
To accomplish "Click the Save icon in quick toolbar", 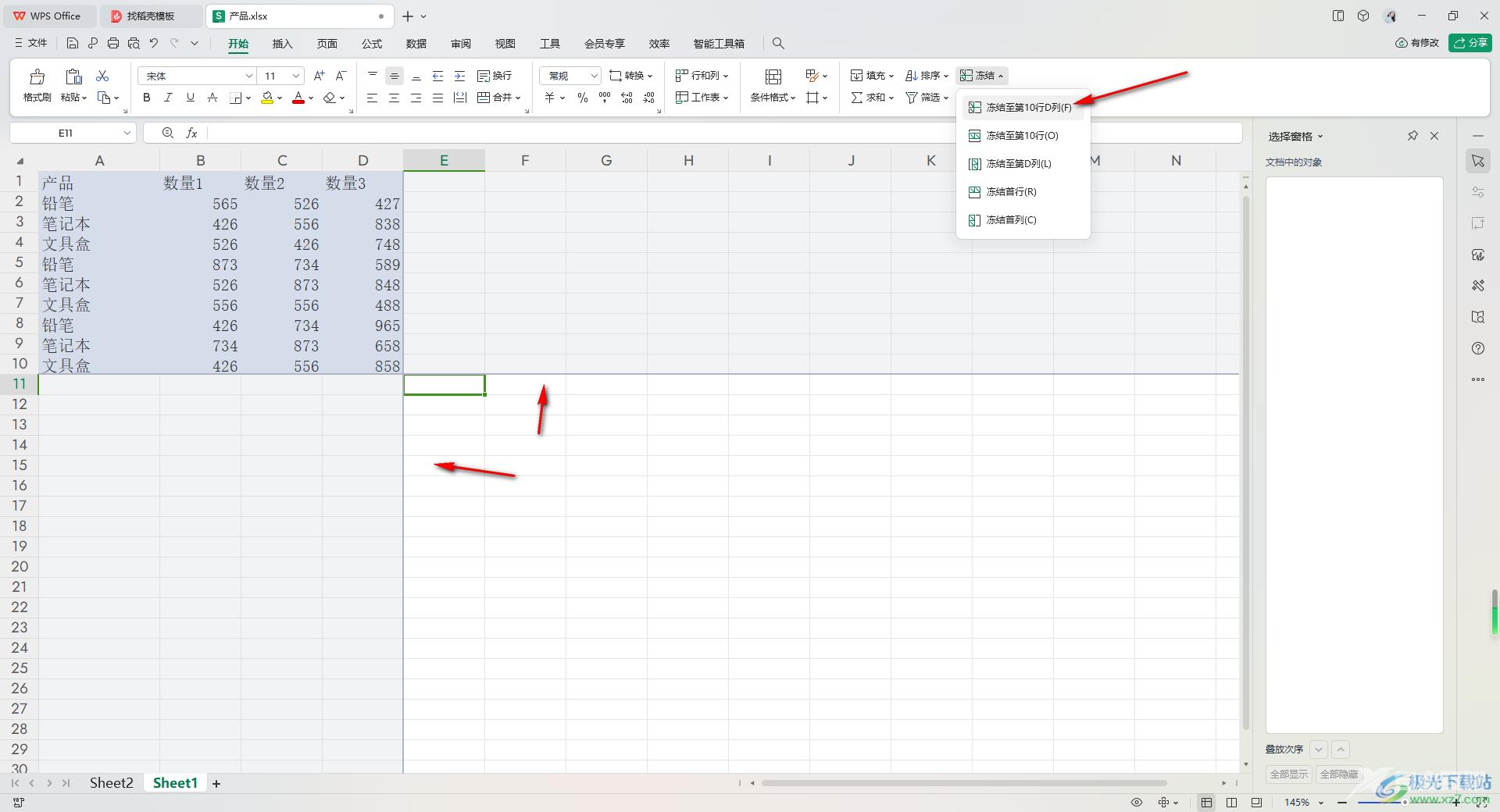I will pyautogui.click(x=73, y=44).
